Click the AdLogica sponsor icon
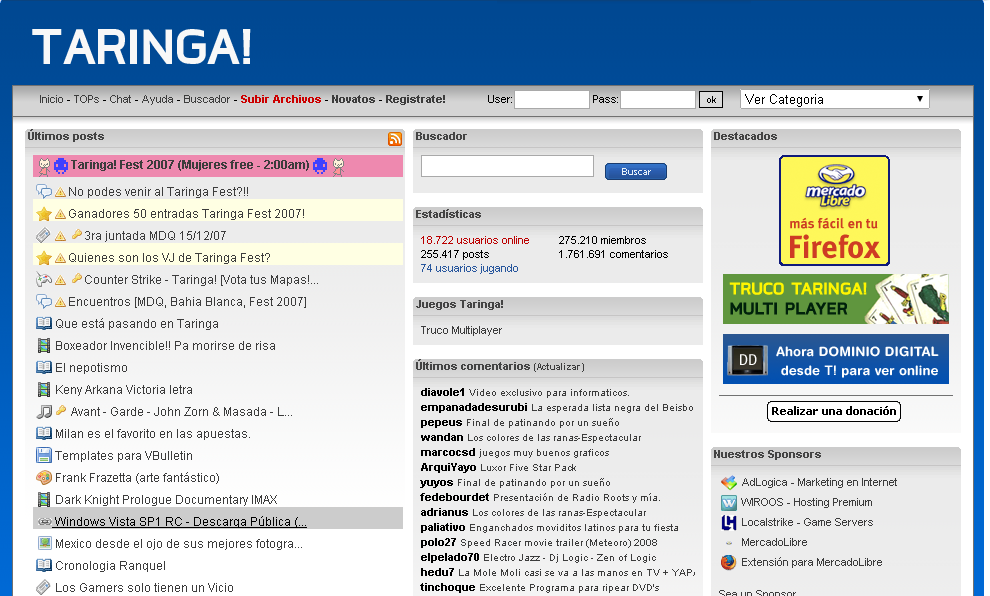The height and width of the screenshot is (596, 990). (x=729, y=482)
